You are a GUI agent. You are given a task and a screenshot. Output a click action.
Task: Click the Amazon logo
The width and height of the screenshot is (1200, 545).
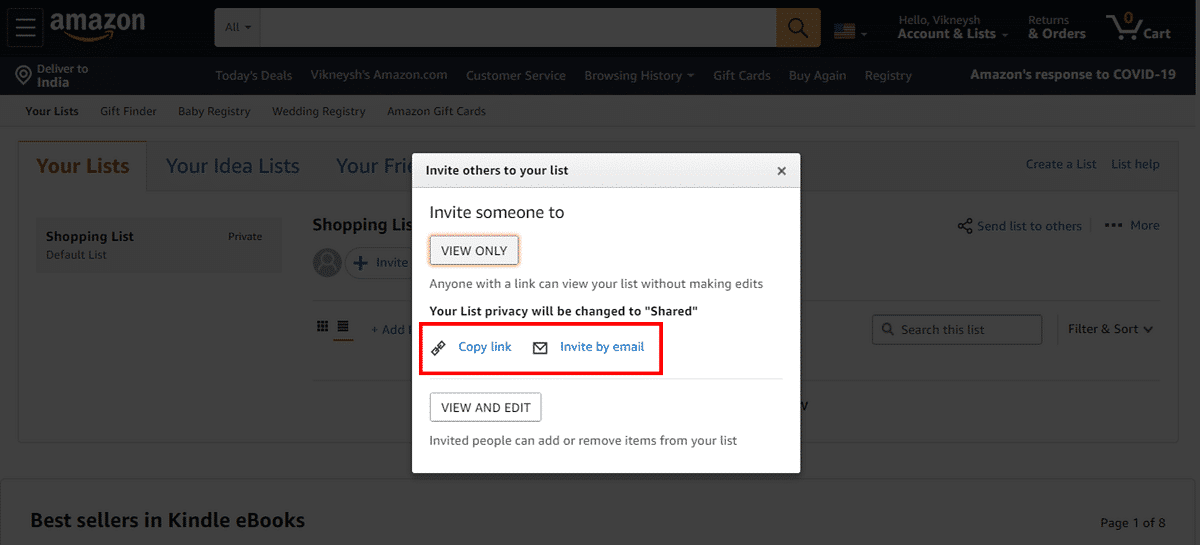(97, 27)
